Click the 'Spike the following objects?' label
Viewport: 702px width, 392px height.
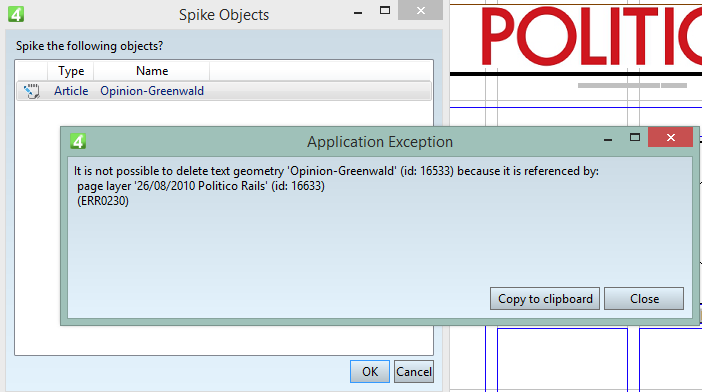point(90,46)
